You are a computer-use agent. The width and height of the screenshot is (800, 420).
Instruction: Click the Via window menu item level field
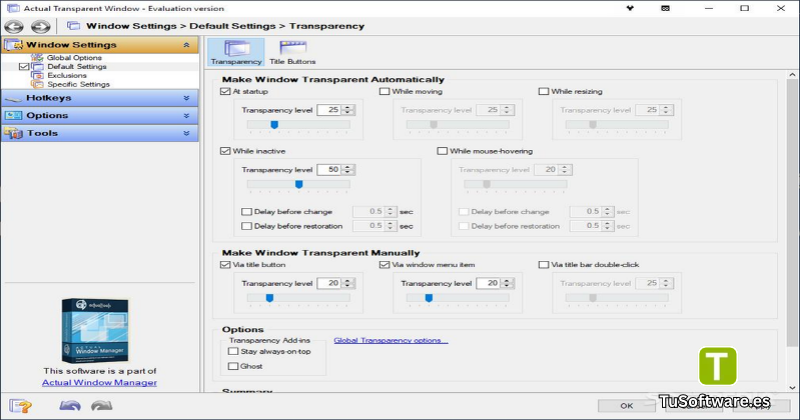click(x=488, y=283)
